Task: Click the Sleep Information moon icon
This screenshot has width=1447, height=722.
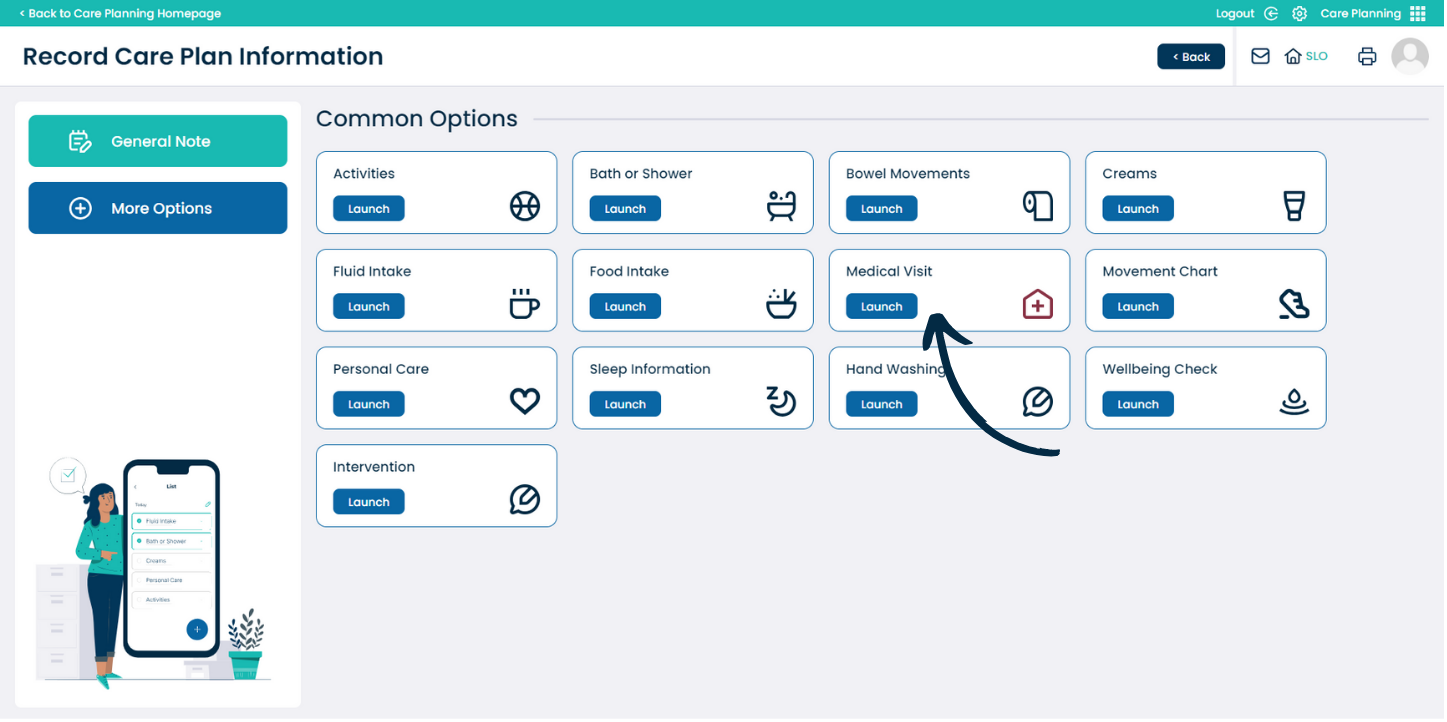Action: pyautogui.click(x=781, y=401)
